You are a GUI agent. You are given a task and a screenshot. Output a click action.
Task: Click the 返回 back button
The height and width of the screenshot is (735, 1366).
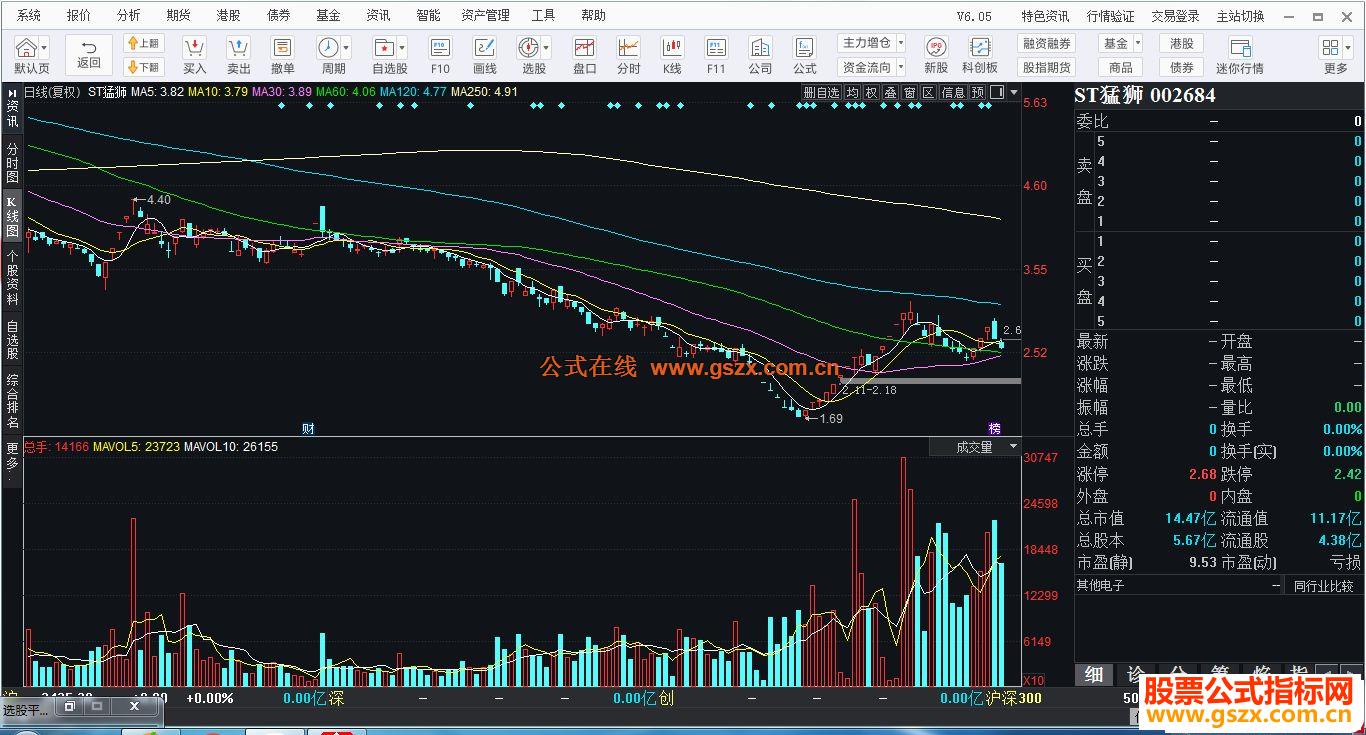[89, 55]
